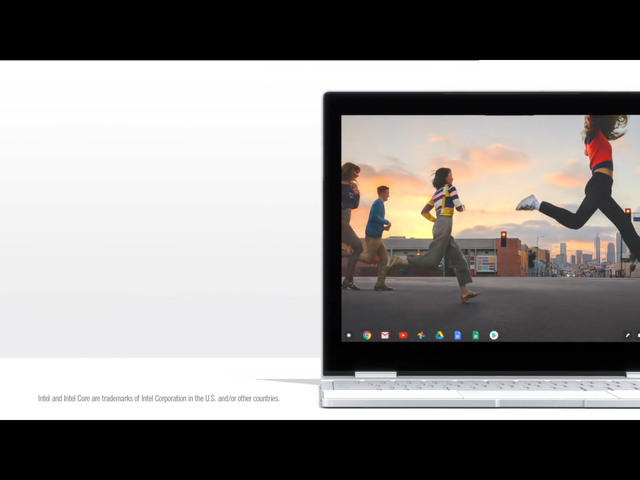The image size is (640, 480).
Task: Launch the Google Play Store
Action: coord(493,336)
